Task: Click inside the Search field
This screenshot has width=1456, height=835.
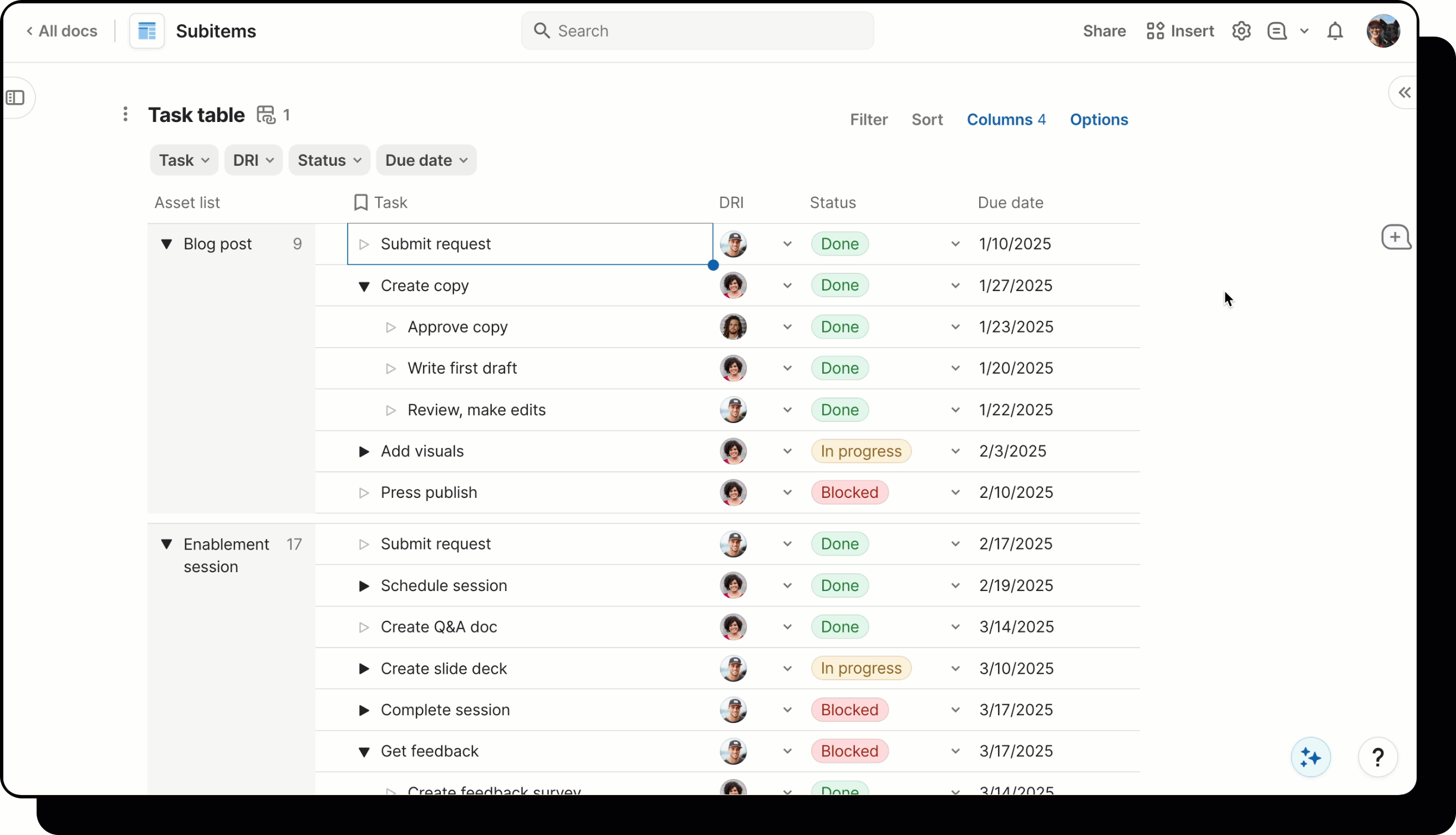Action: (x=696, y=30)
